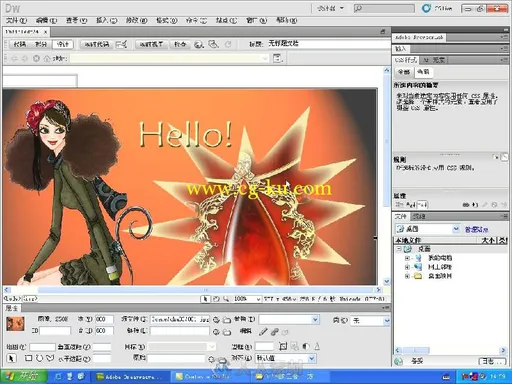The image size is (512, 384).
Task: Click the stop loading icon
Action: tap(36, 59)
